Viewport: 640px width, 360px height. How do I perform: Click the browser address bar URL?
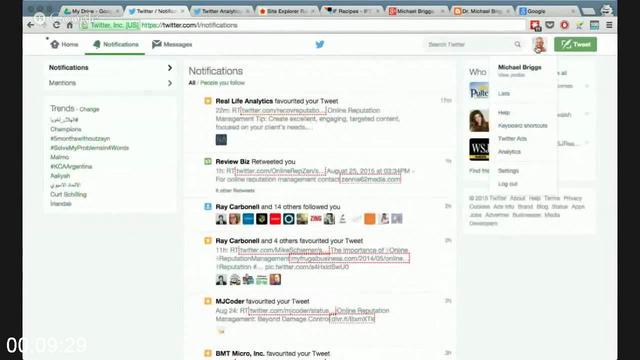189,25
